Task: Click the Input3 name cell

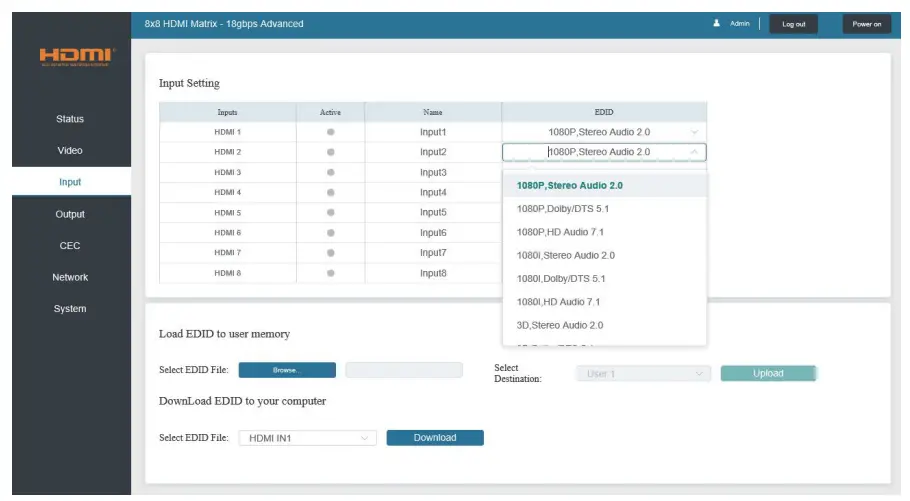Action: tap(433, 172)
